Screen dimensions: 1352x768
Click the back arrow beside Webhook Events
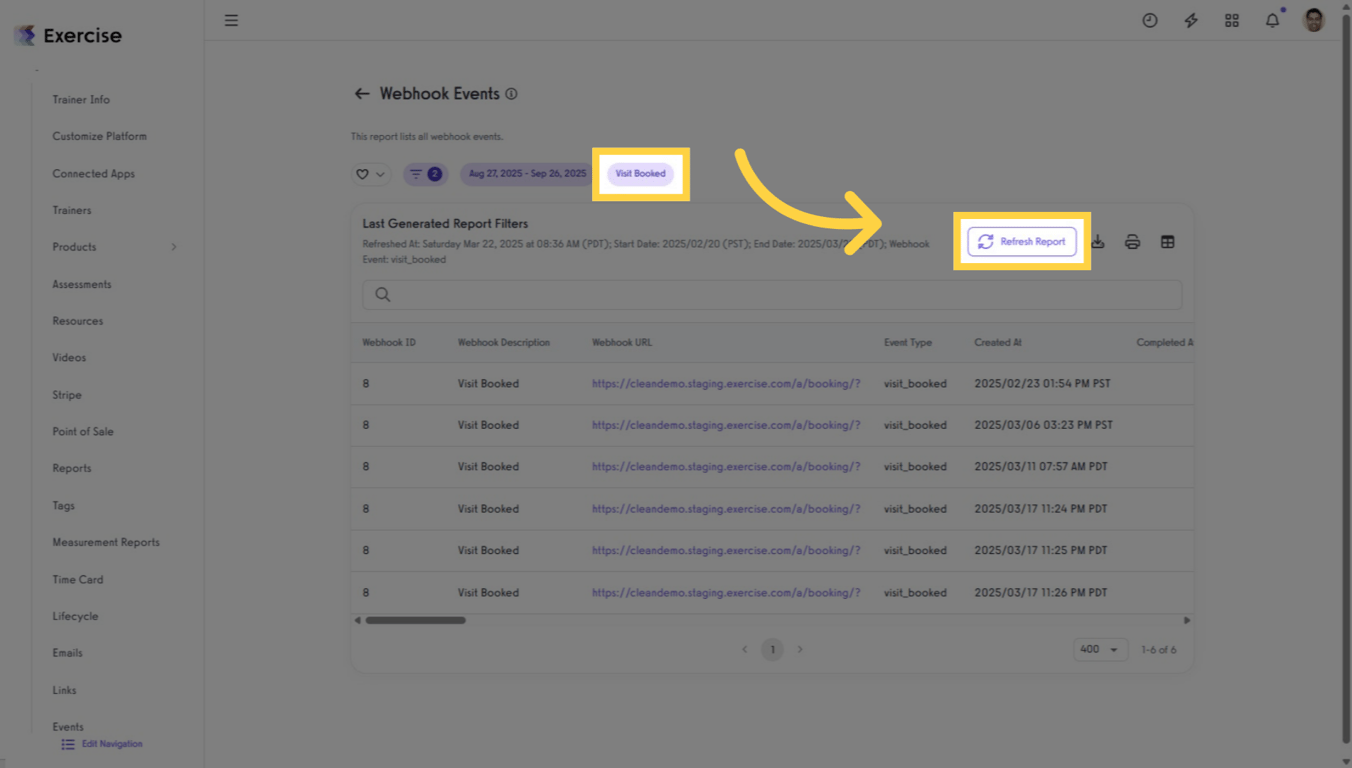point(361,93)
